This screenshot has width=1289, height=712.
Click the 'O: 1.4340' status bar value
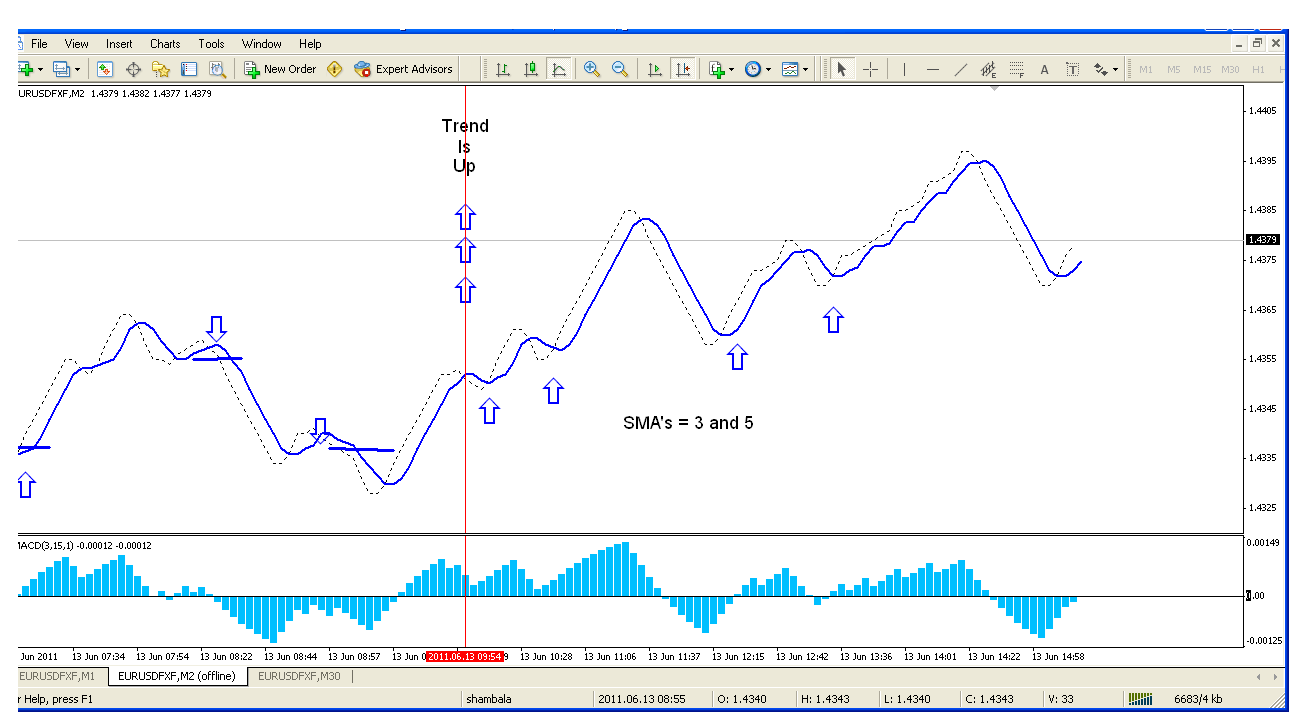pos(741,698)
